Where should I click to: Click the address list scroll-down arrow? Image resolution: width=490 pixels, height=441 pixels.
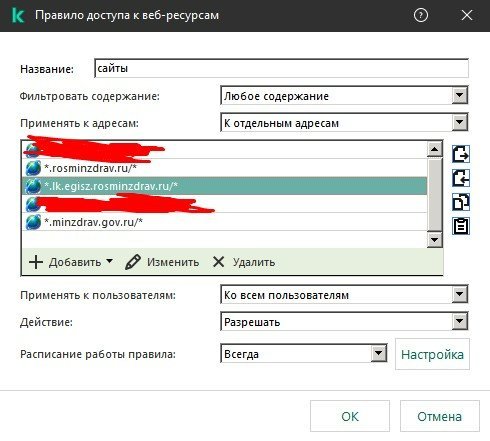pyautogui.click(x=434, y=240)
